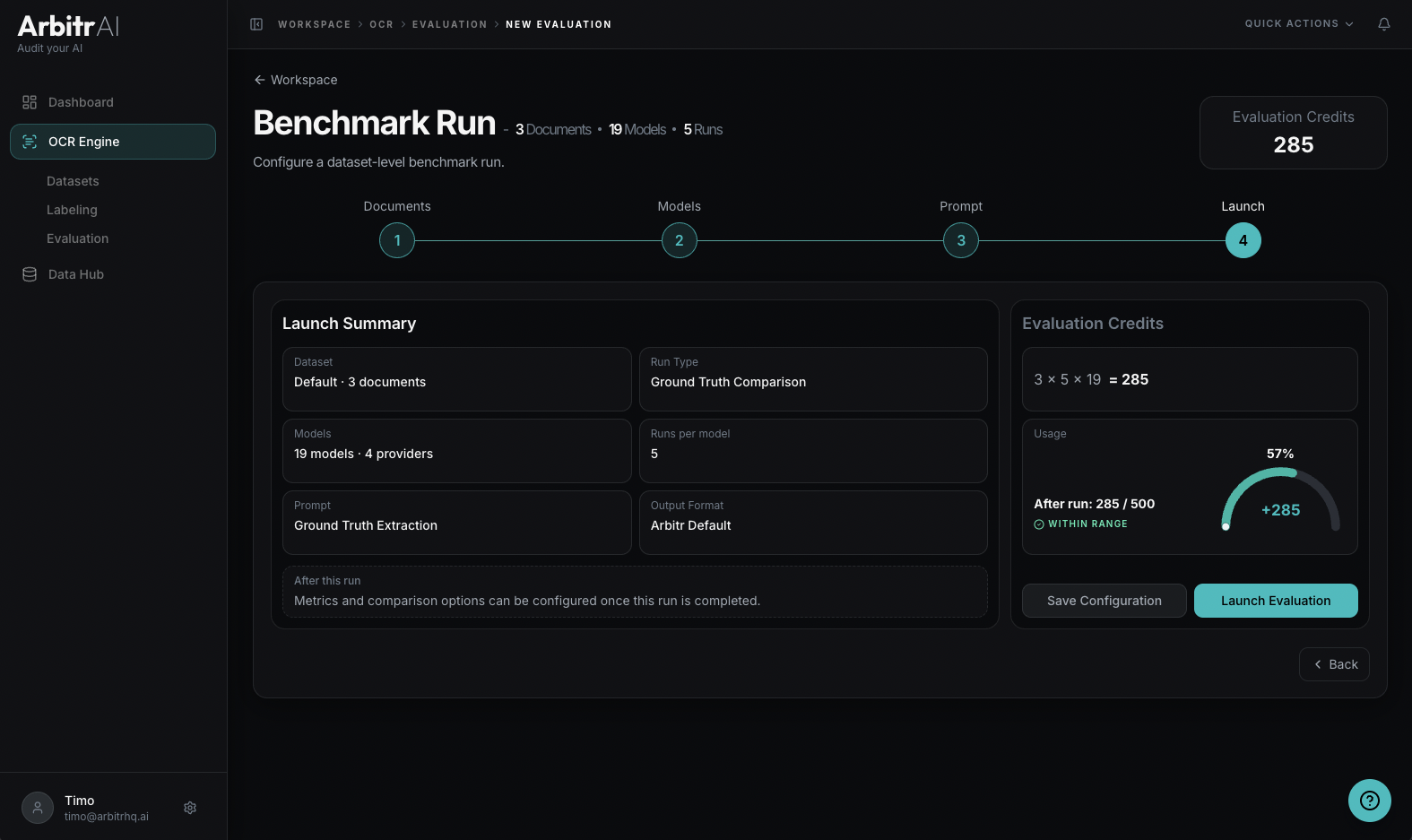Click the 57% usage label
This screenshot has height=840, width=1412.
click(1280, 454)
